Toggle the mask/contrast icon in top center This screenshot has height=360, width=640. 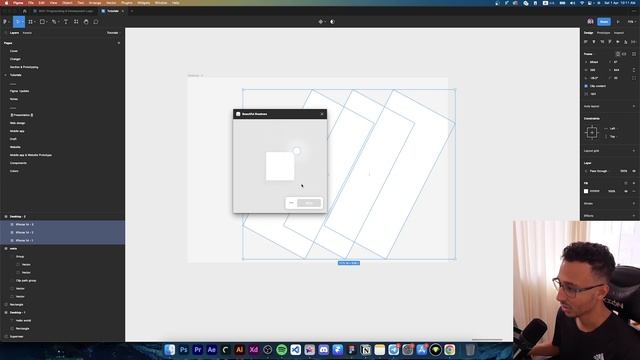[332, 22]
